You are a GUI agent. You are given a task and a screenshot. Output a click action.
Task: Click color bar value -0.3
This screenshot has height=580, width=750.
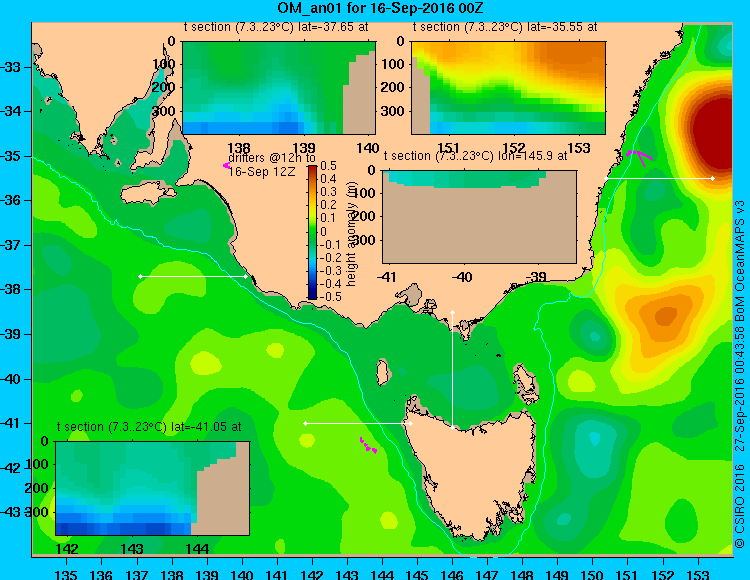(330, 271)
